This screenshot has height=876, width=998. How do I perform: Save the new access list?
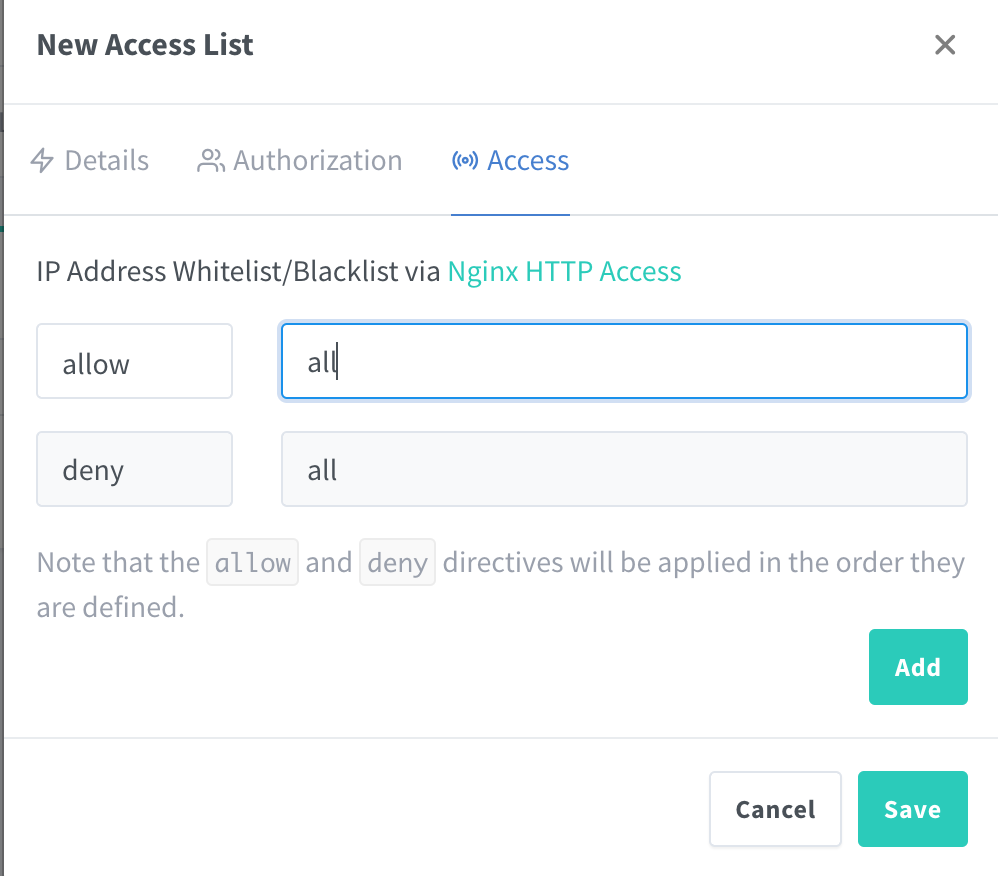(x=912, y=809)
